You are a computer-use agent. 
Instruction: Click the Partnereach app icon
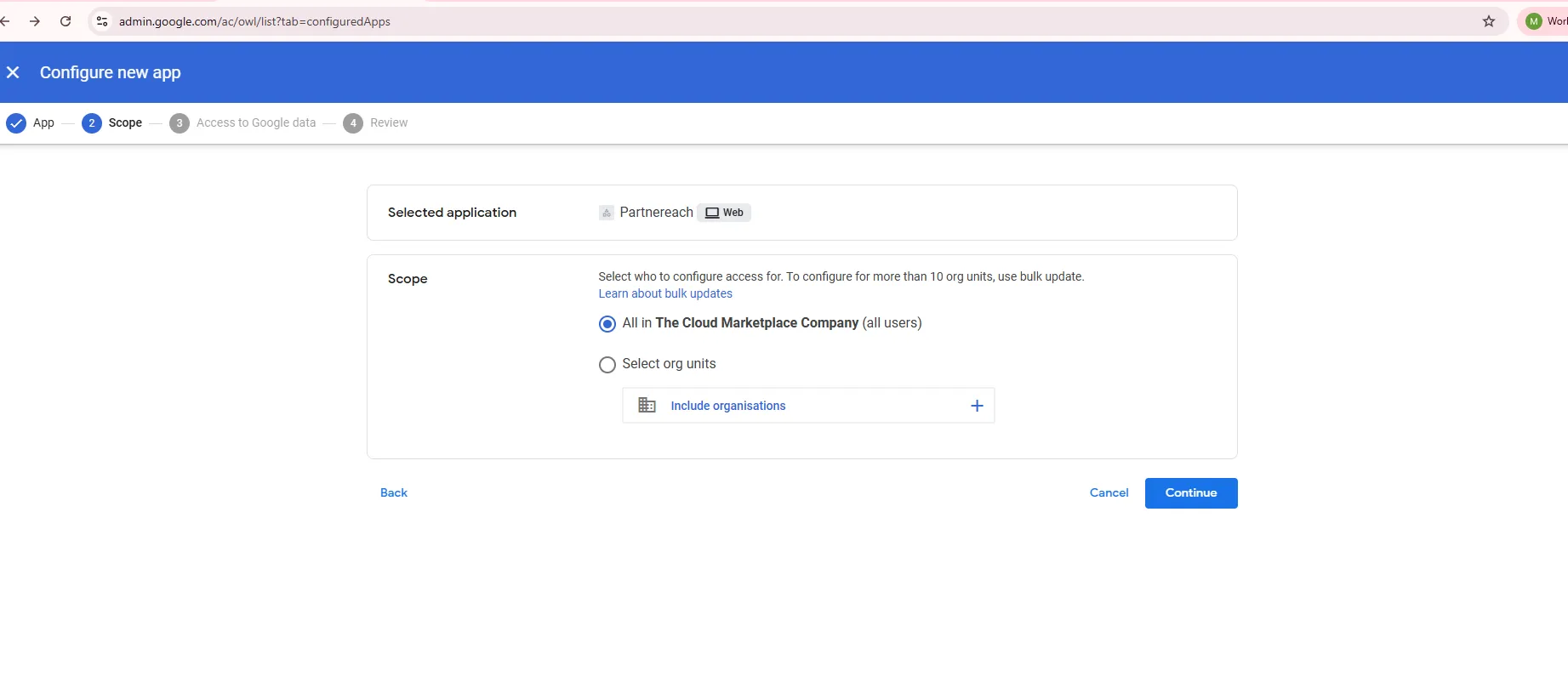(x=607, y=213)
